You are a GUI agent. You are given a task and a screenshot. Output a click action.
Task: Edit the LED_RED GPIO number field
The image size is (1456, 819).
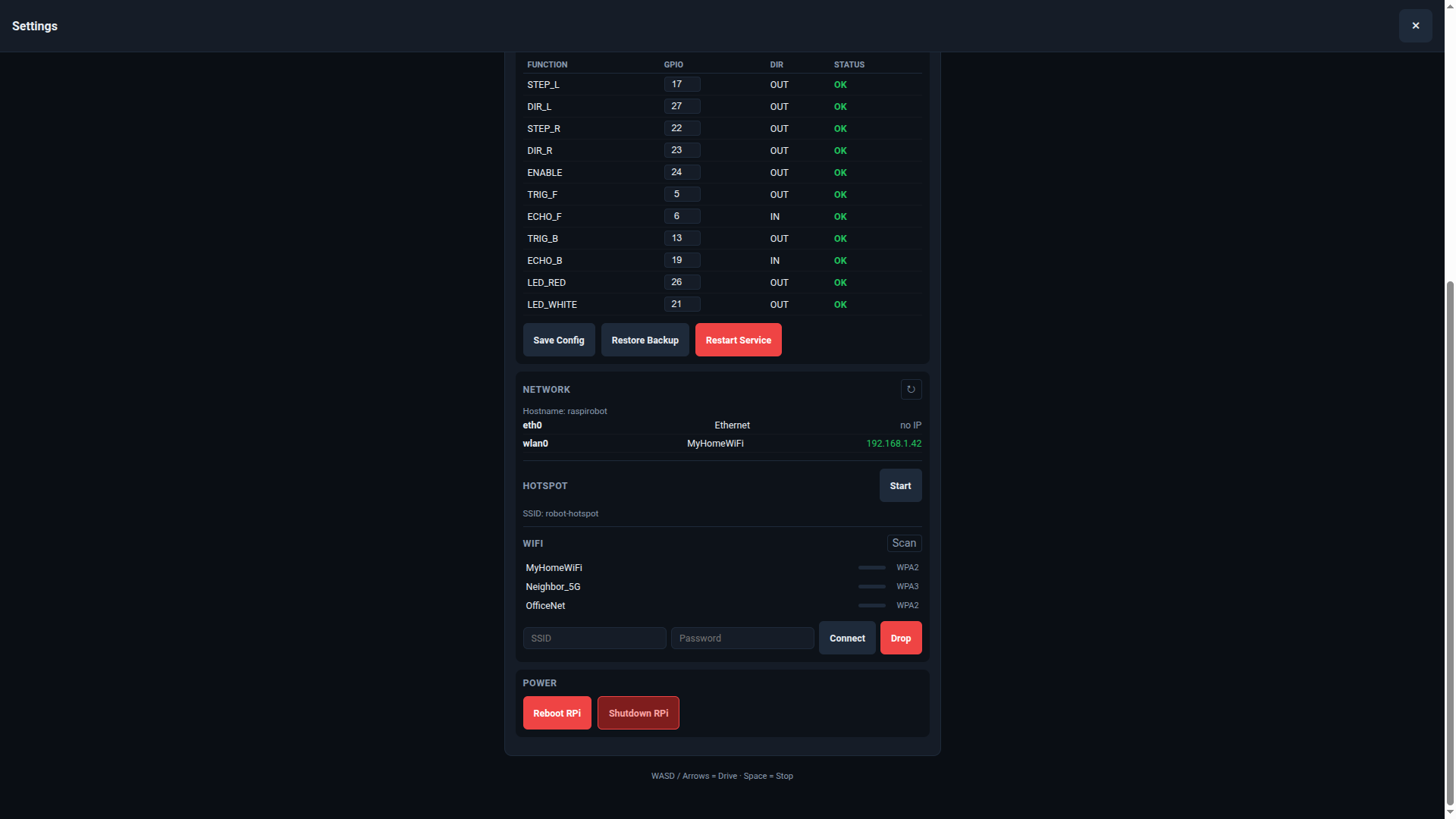pyautogui.click(x=682, y=281)
